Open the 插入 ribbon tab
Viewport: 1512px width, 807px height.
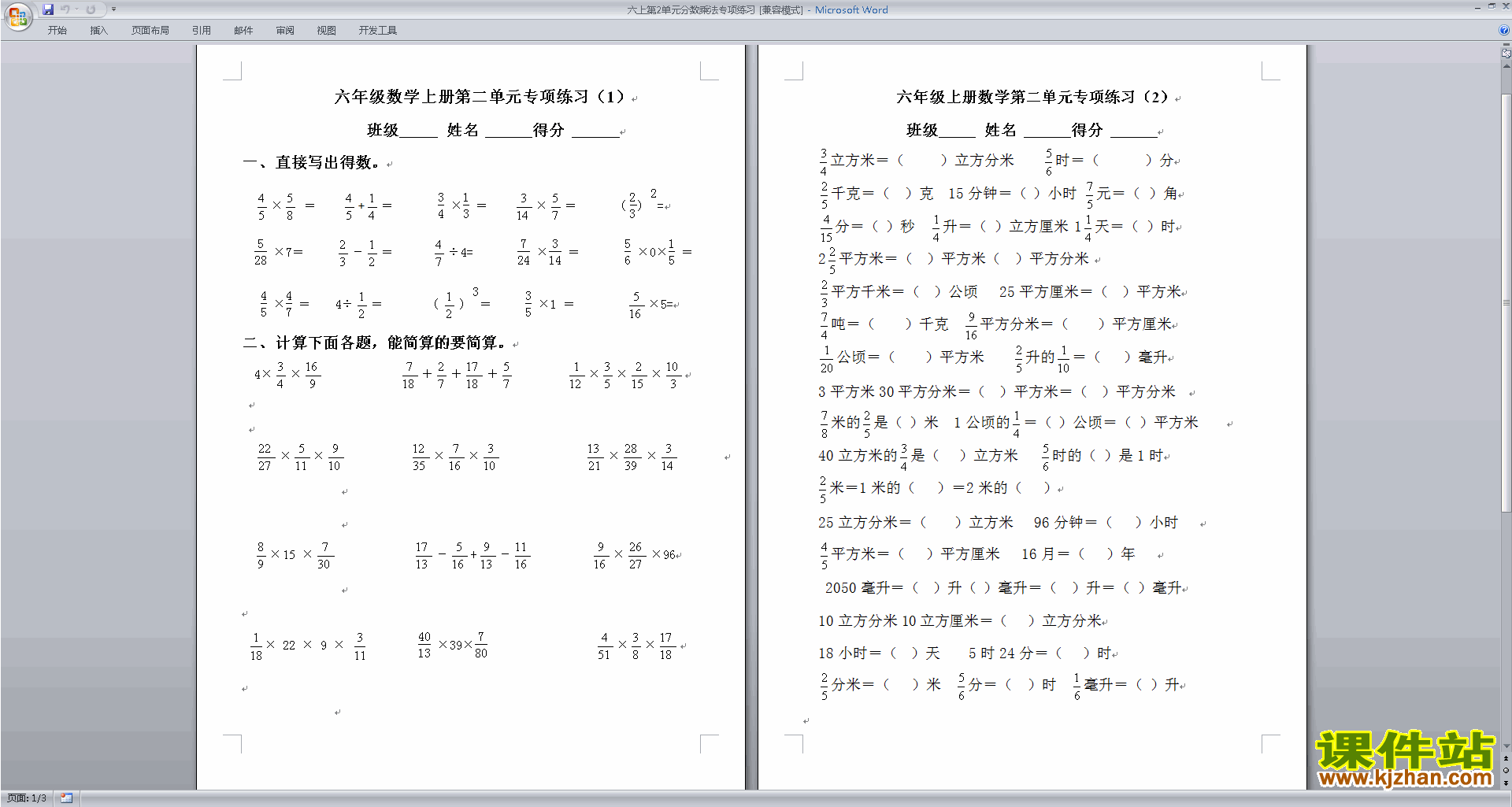pyautogui.click(x=98, y=31)
